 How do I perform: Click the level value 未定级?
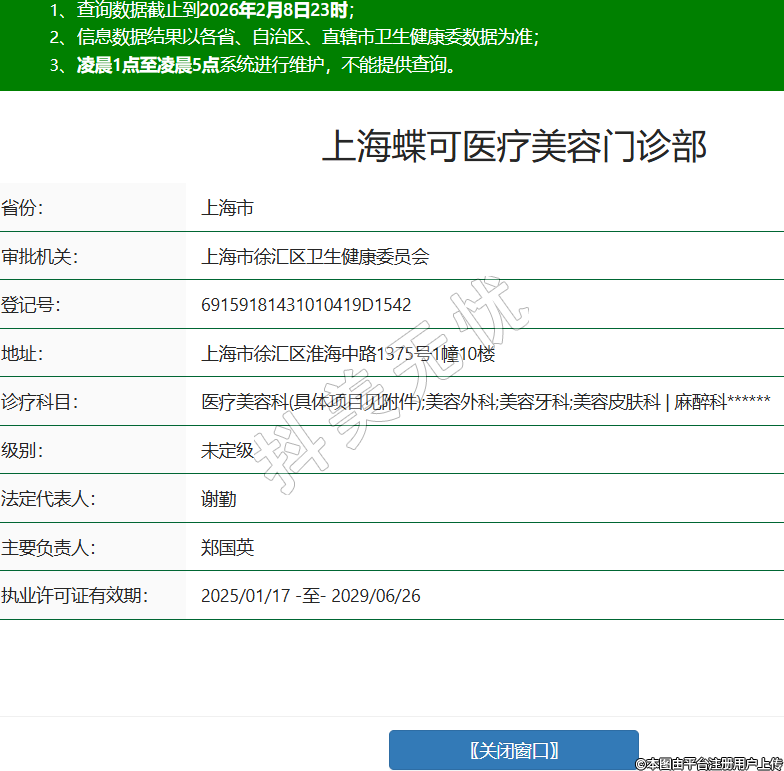point(227,451)
